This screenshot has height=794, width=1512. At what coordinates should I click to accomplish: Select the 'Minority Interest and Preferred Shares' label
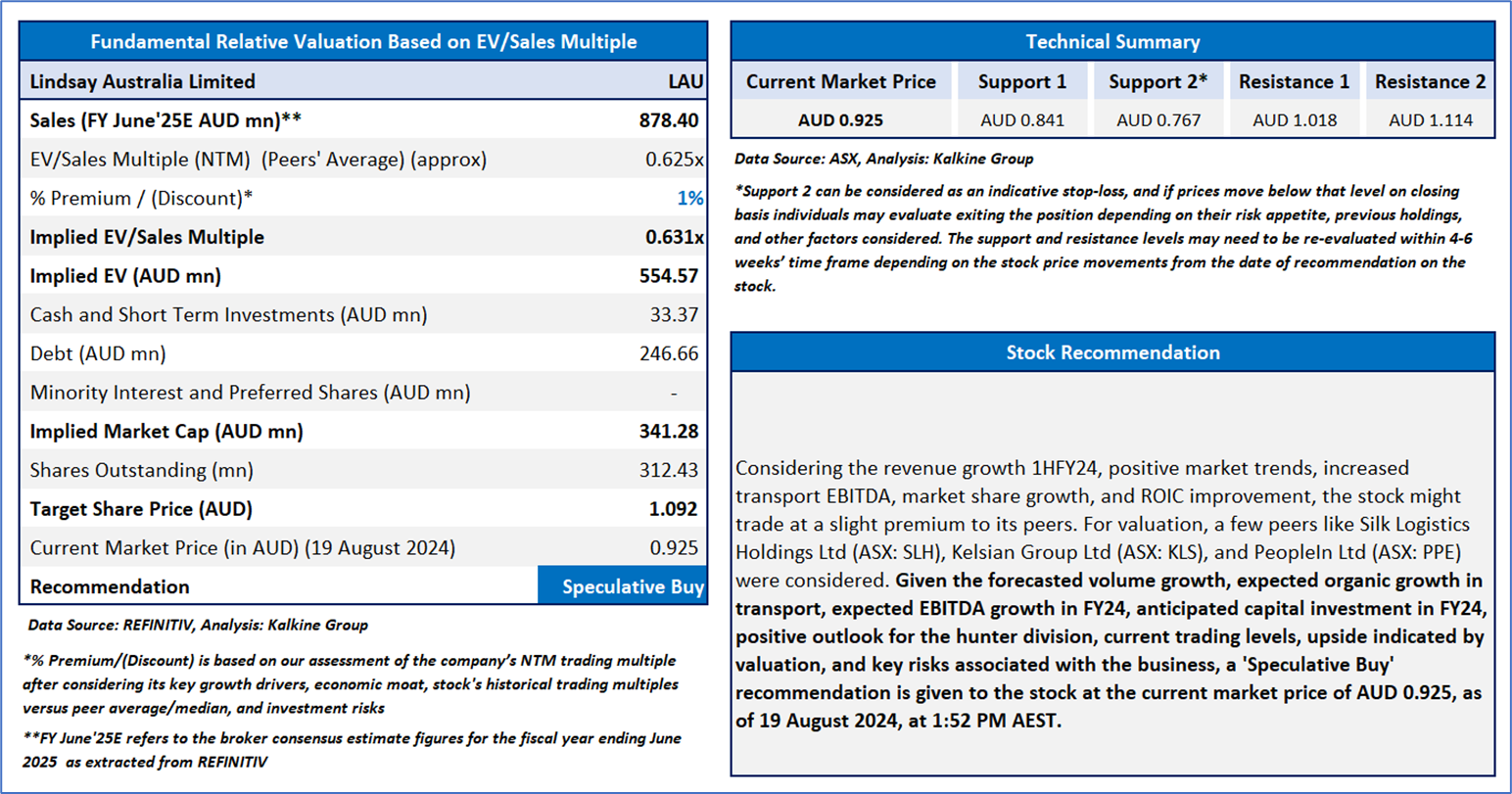click(x=250, y=393)
